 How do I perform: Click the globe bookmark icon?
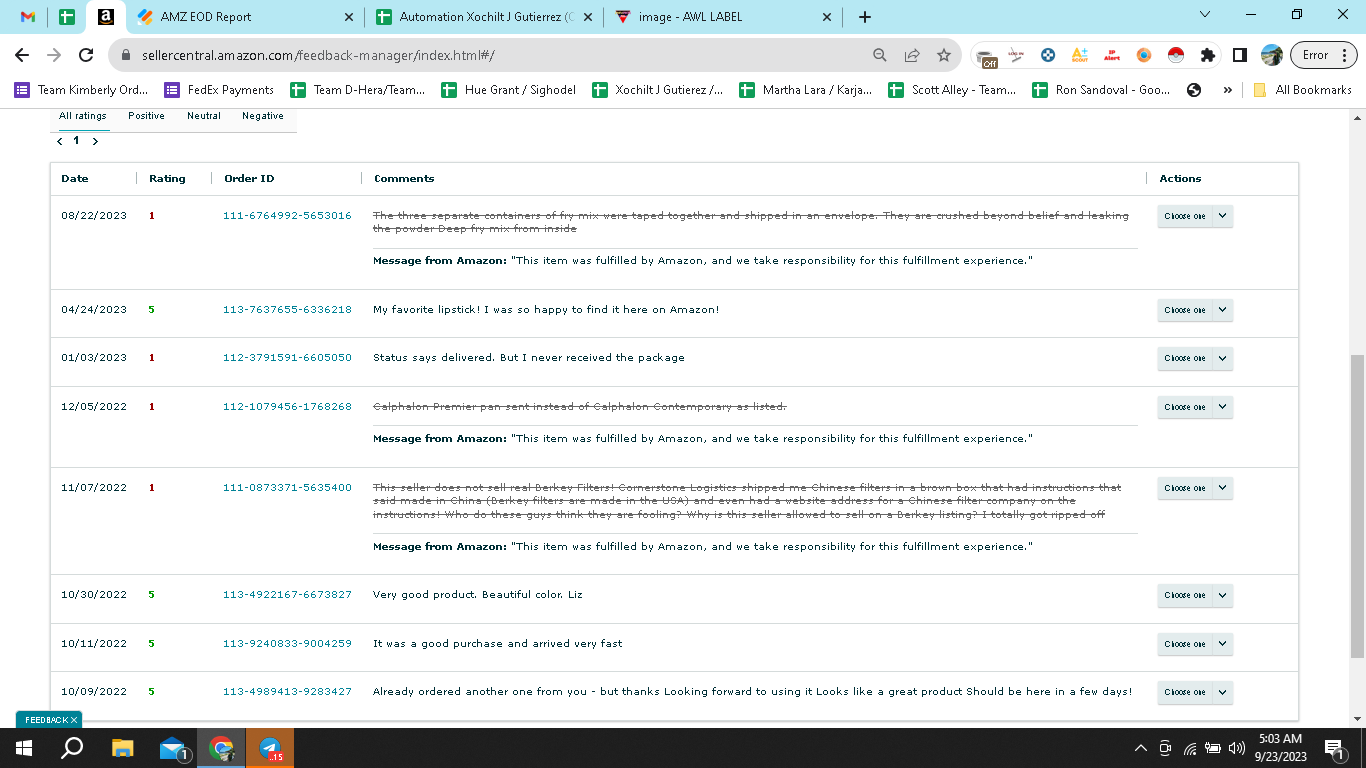click(x=1194, y=90)
